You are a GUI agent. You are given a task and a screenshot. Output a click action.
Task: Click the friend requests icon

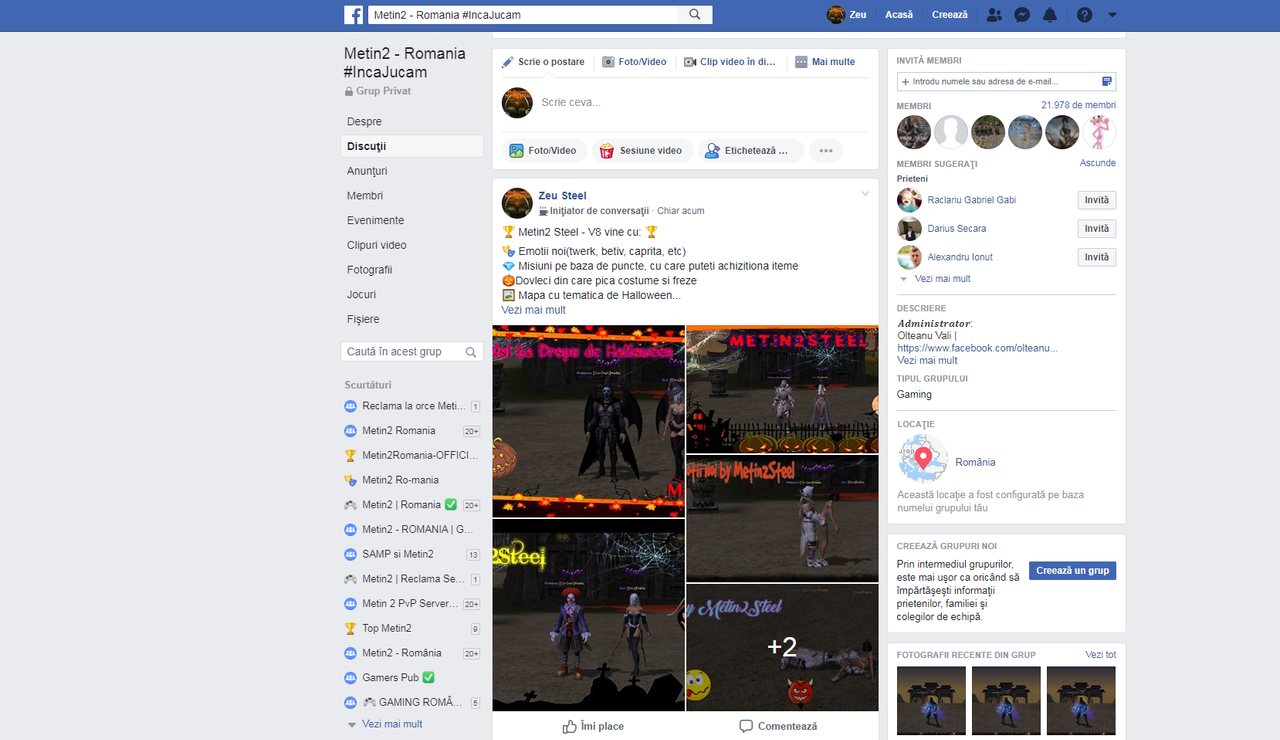[x=993, y=15]
